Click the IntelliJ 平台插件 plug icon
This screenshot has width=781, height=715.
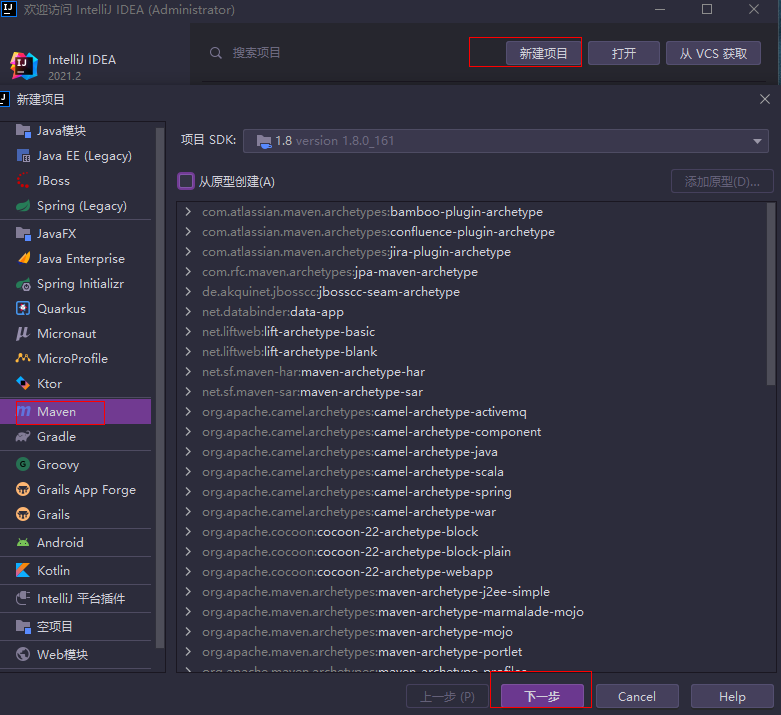[23, 598]
